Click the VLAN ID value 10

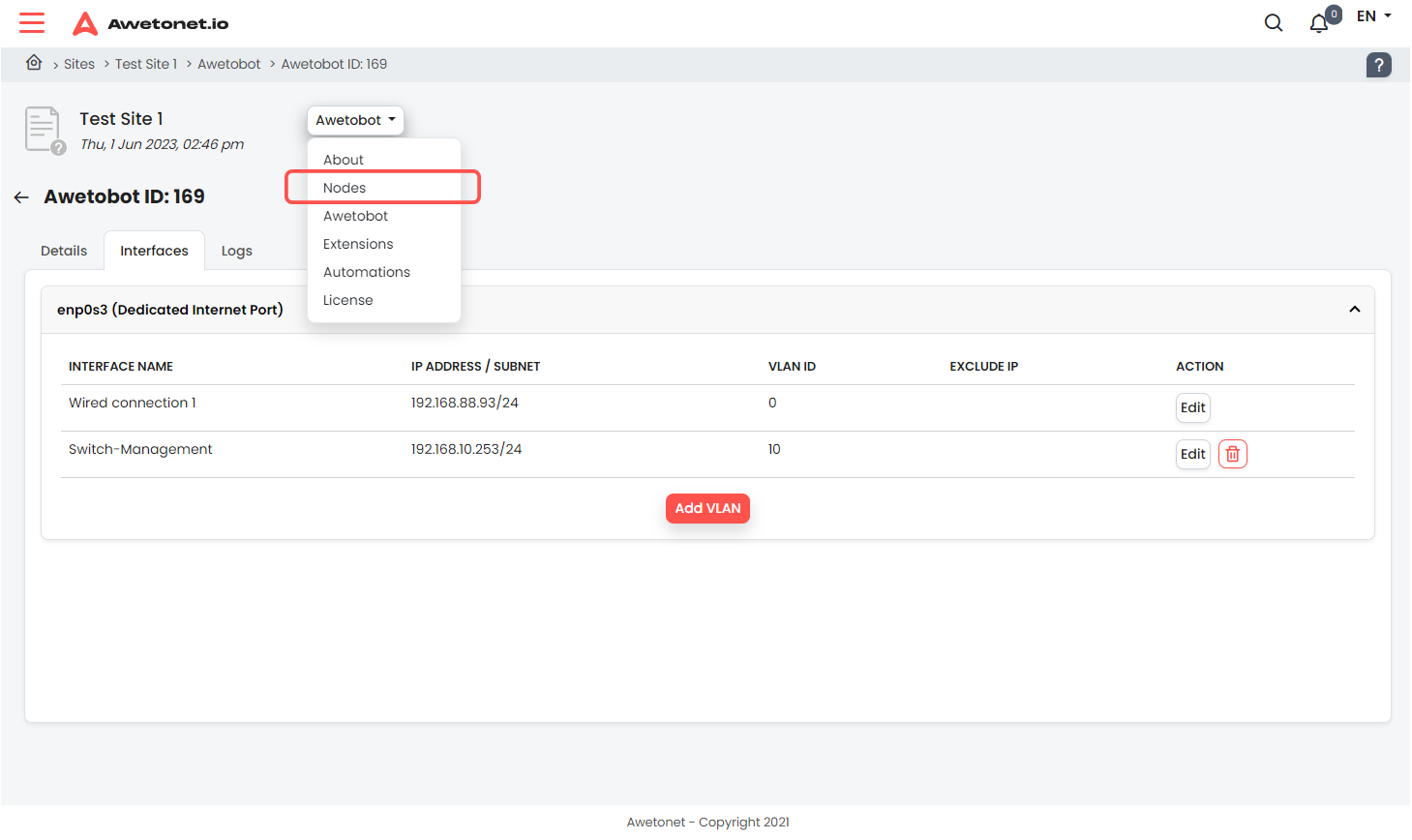(x=774, y=449)
